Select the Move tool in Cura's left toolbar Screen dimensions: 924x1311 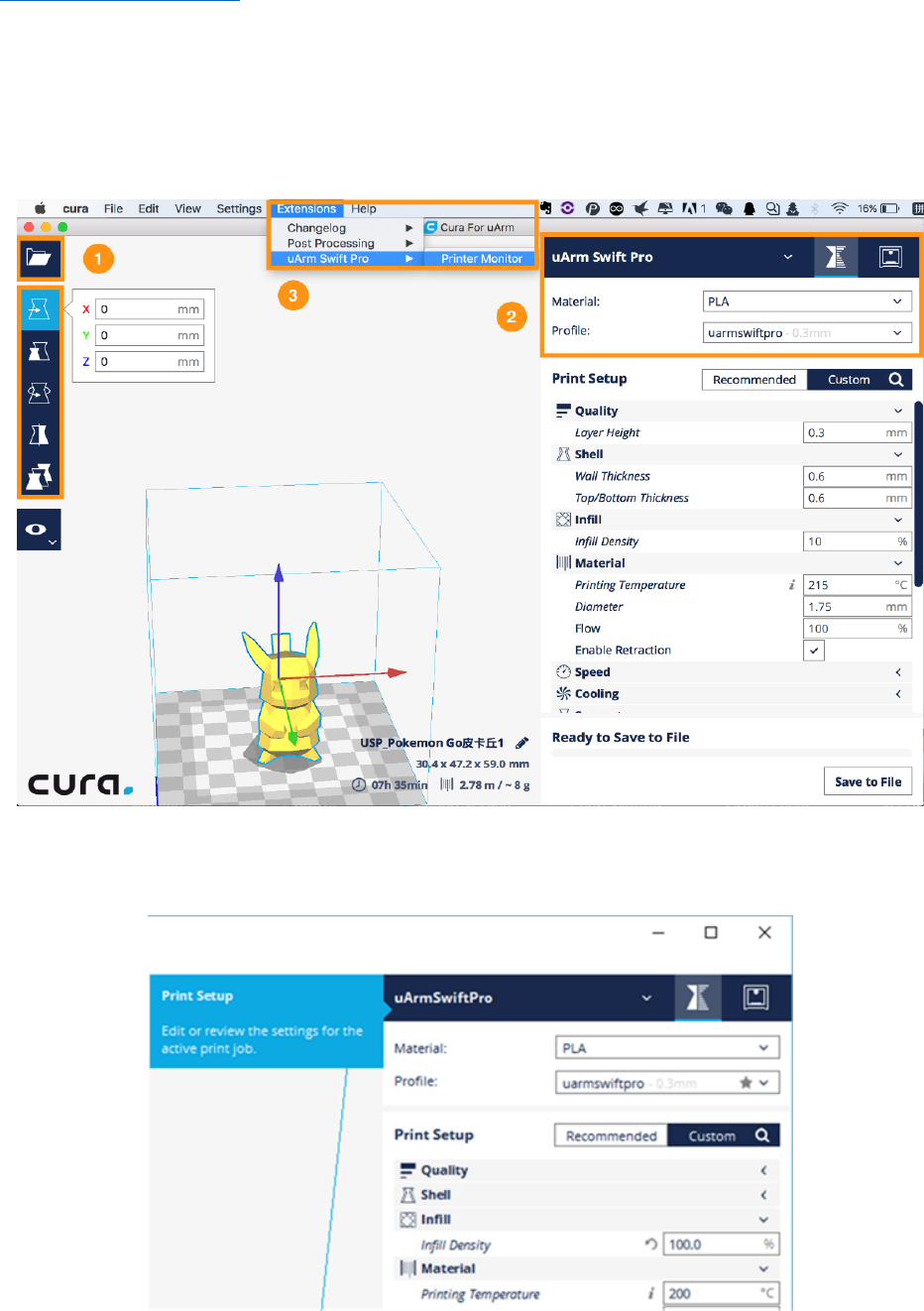click(40, 309)
